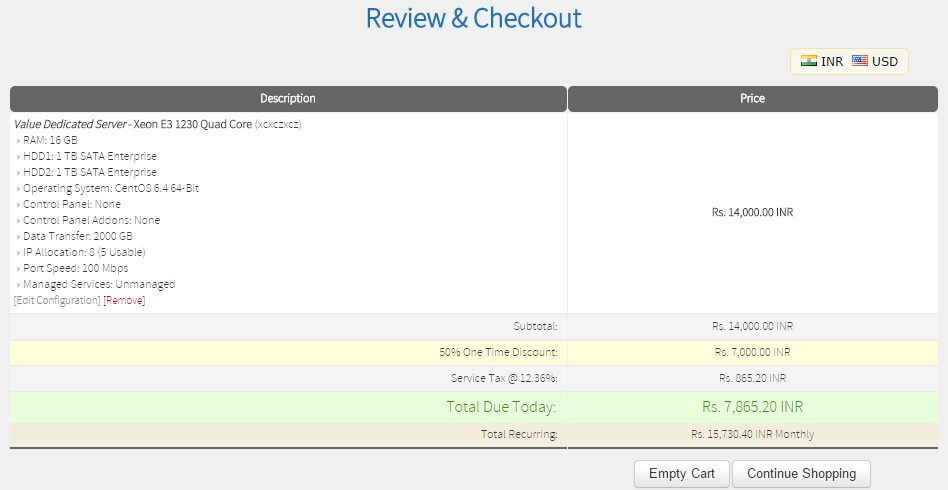
Task: Switch currency to USD text link
Action: pyautogui.click(x=885, y=62)
